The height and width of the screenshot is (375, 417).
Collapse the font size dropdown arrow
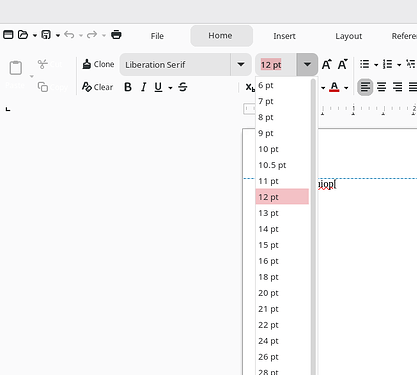pyautogui.click(x=307, y=65)
